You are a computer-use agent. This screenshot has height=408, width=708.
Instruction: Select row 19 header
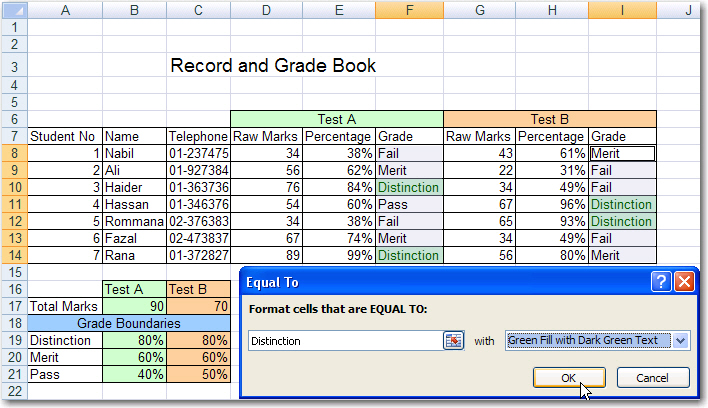14,340
